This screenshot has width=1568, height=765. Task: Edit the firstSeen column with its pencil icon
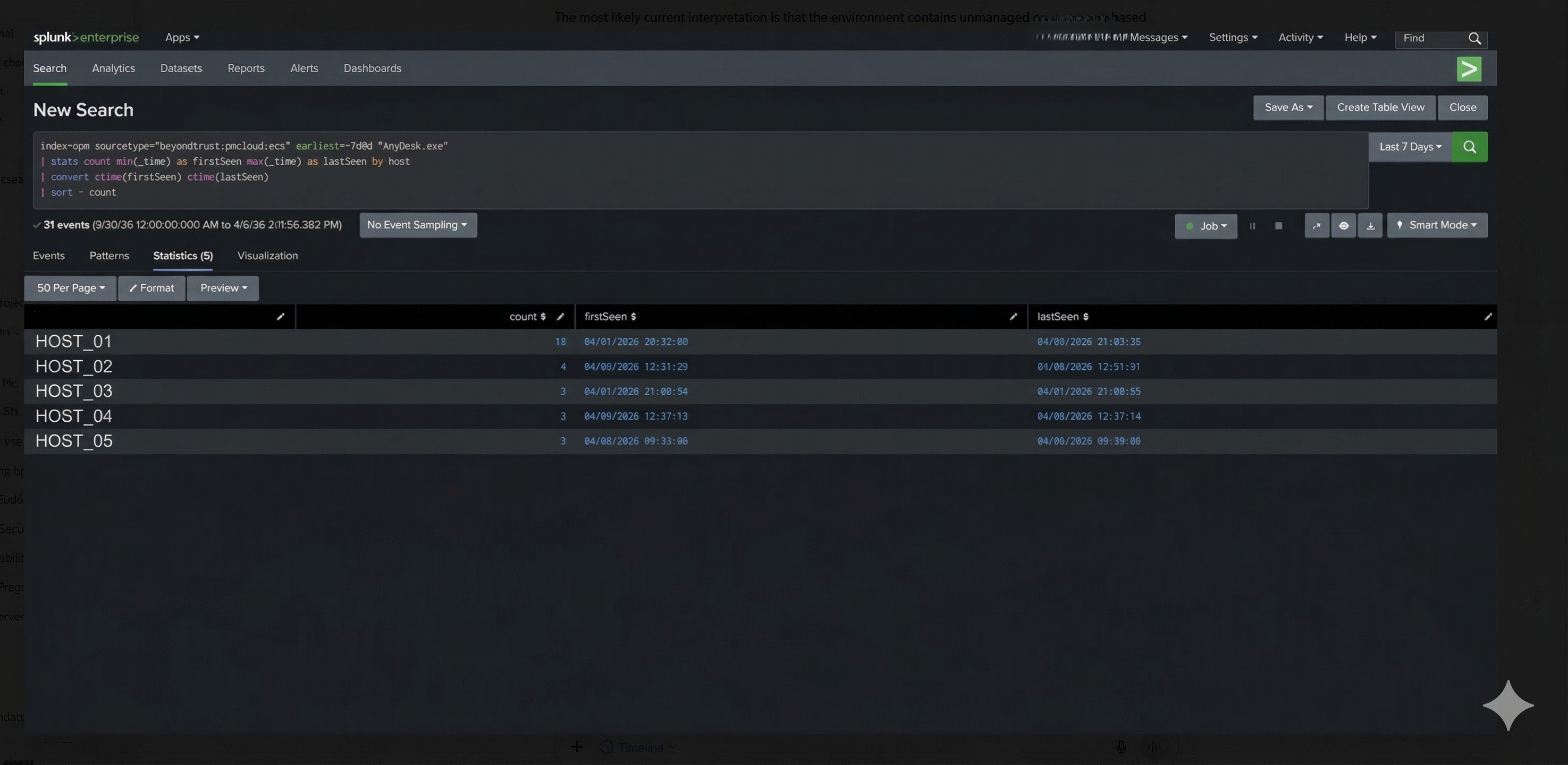tap(1013, 317)
